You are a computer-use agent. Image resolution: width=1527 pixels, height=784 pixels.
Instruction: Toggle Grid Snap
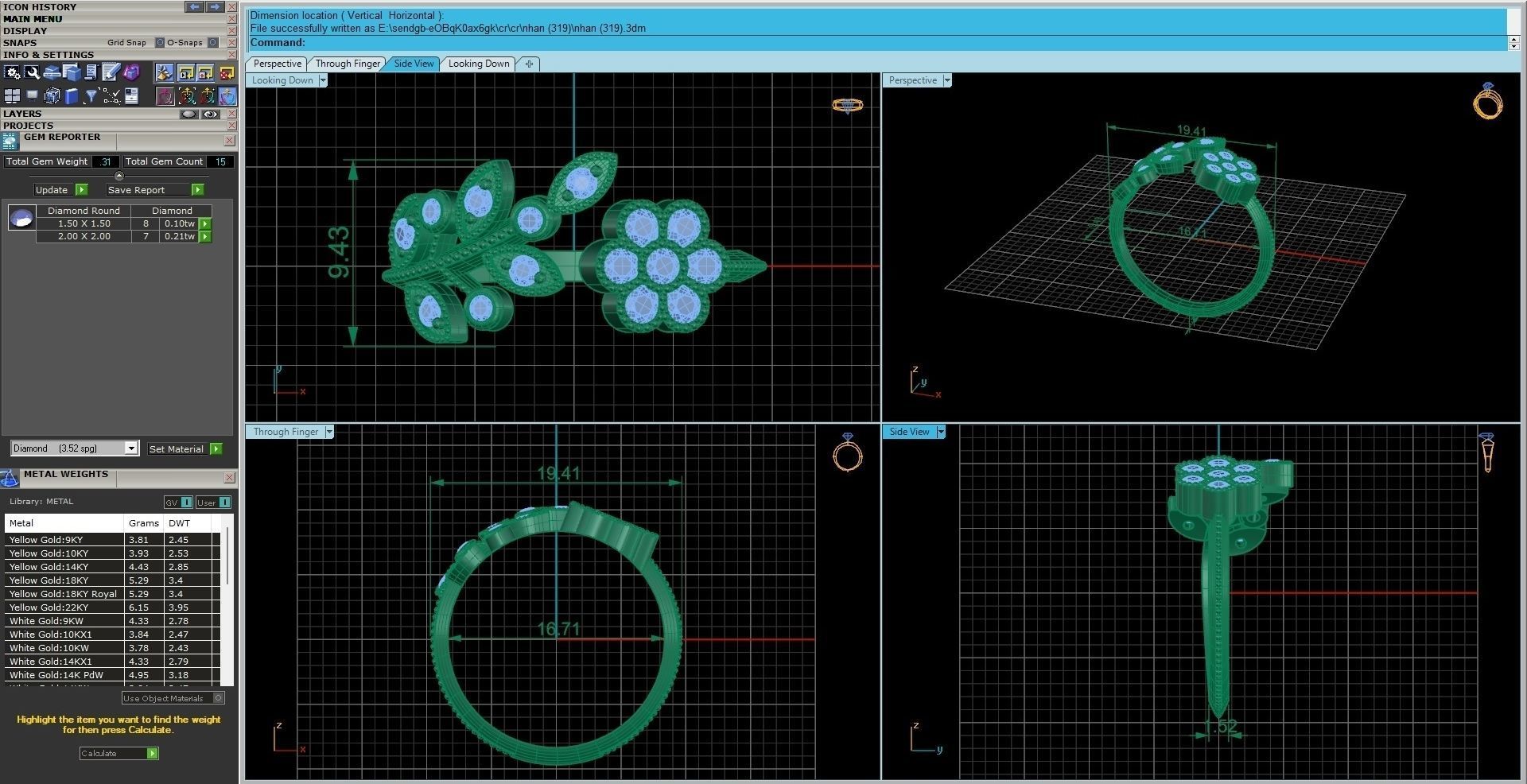point(159,42)
